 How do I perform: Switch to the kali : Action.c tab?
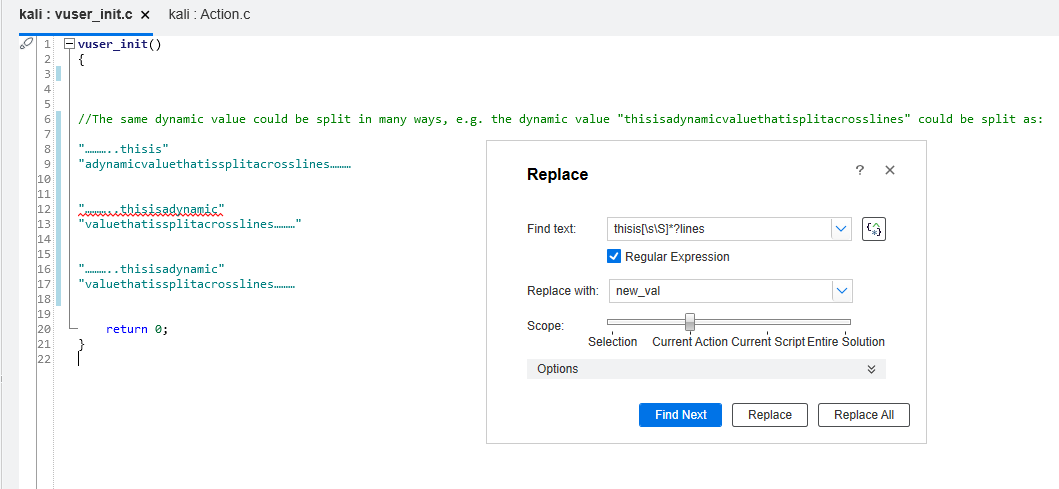pyautogui.click(x=209, y=14)
